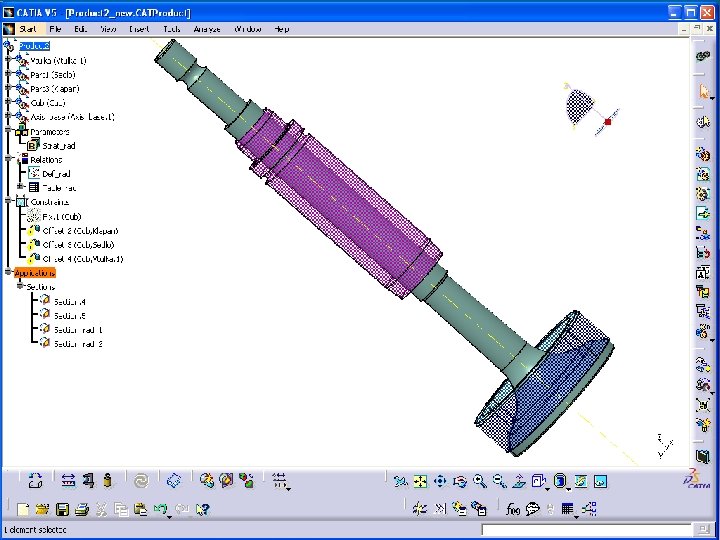The height and width of the screenshot is (540, 720).
Task: Select the Measure Item tool
Action: point(88,481)
